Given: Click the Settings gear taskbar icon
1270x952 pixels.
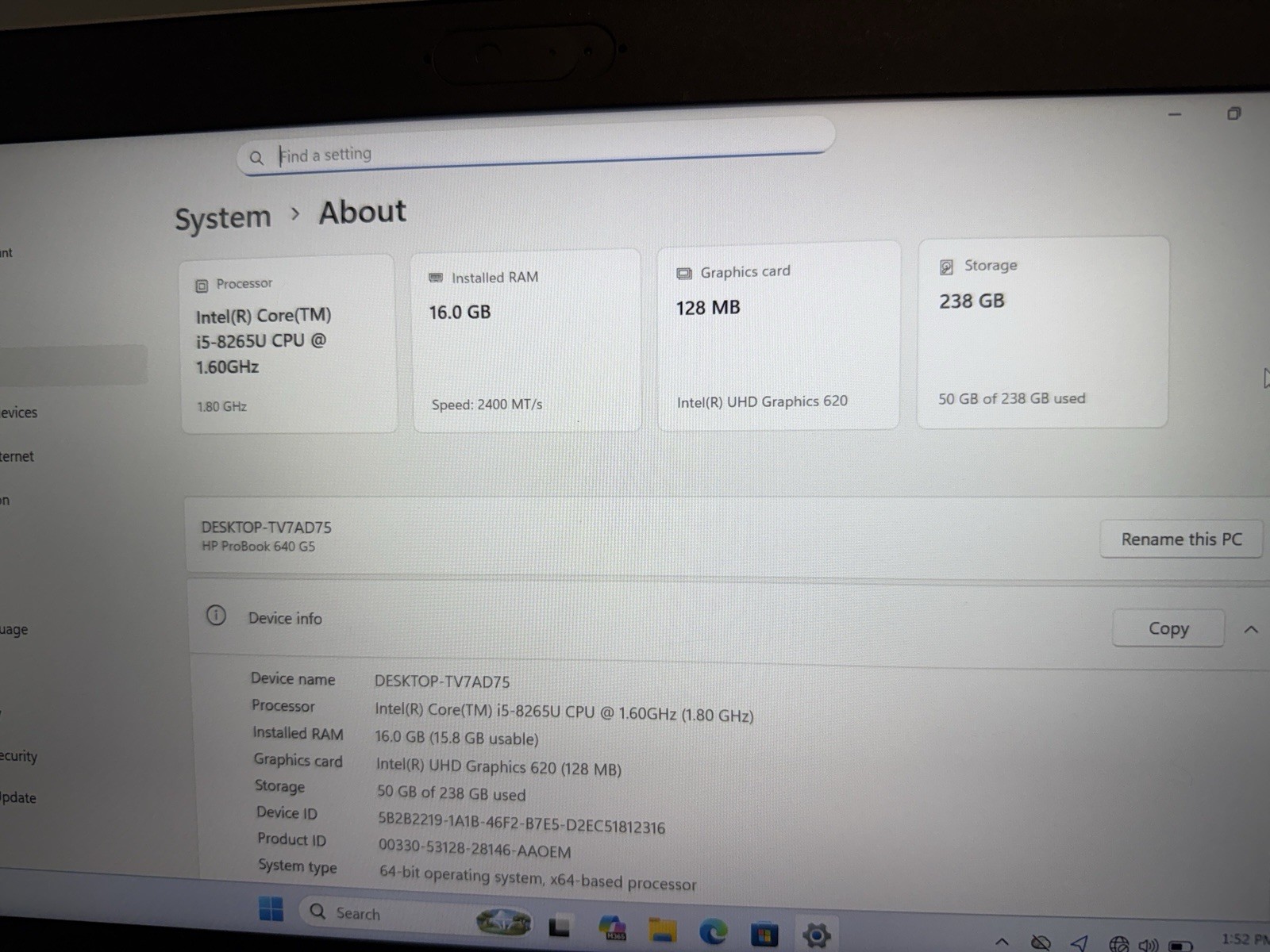Looking at the screenshot, I should click(815, 935).
